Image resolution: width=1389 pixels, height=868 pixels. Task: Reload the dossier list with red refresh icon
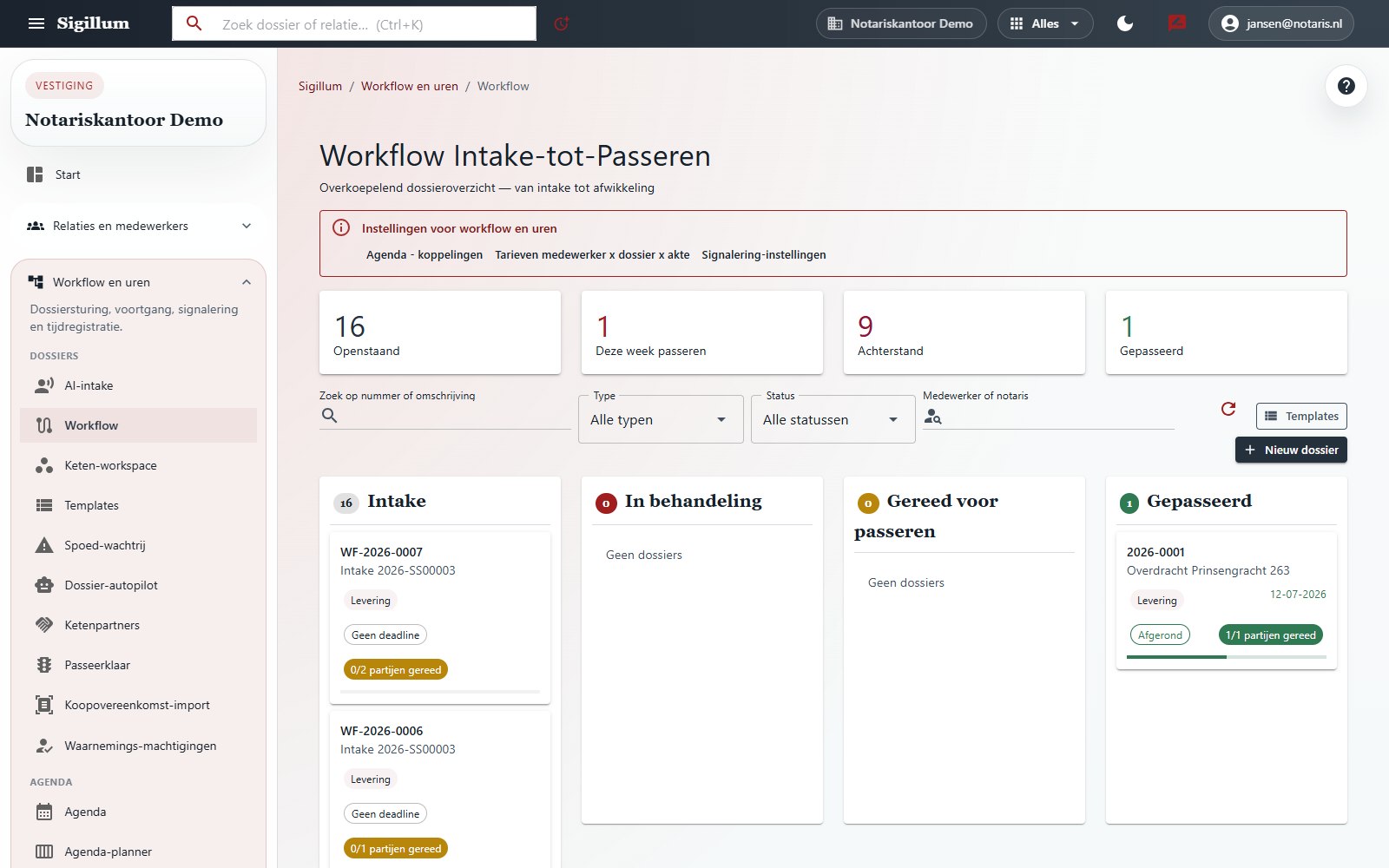point(1228,409)
